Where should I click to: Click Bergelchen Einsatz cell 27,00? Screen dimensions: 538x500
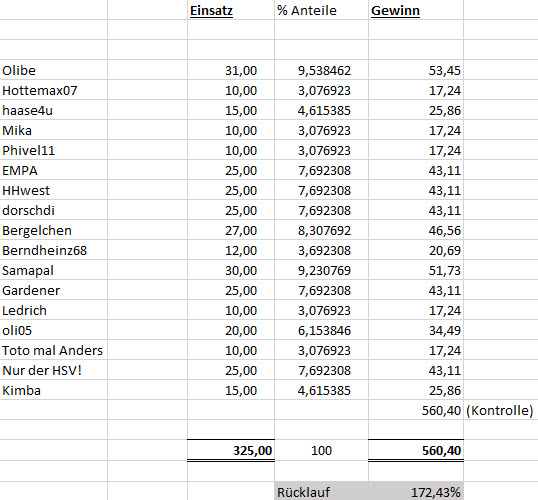tap(231, 230)
